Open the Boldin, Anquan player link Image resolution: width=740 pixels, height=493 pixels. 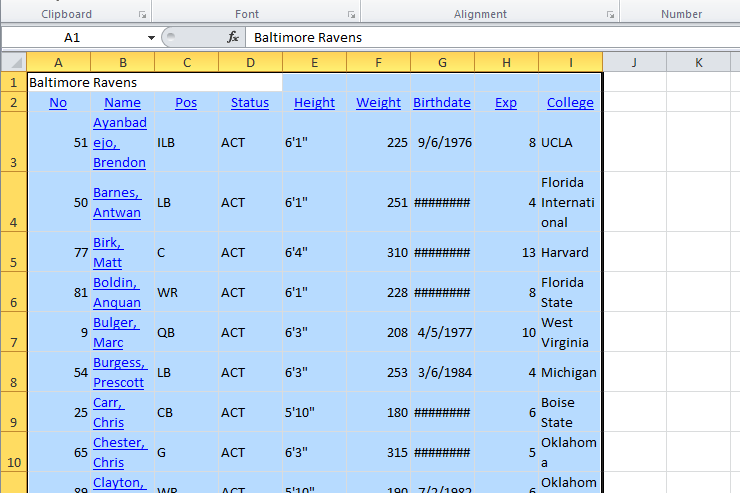pyautogui.click(x=117, y=292)
